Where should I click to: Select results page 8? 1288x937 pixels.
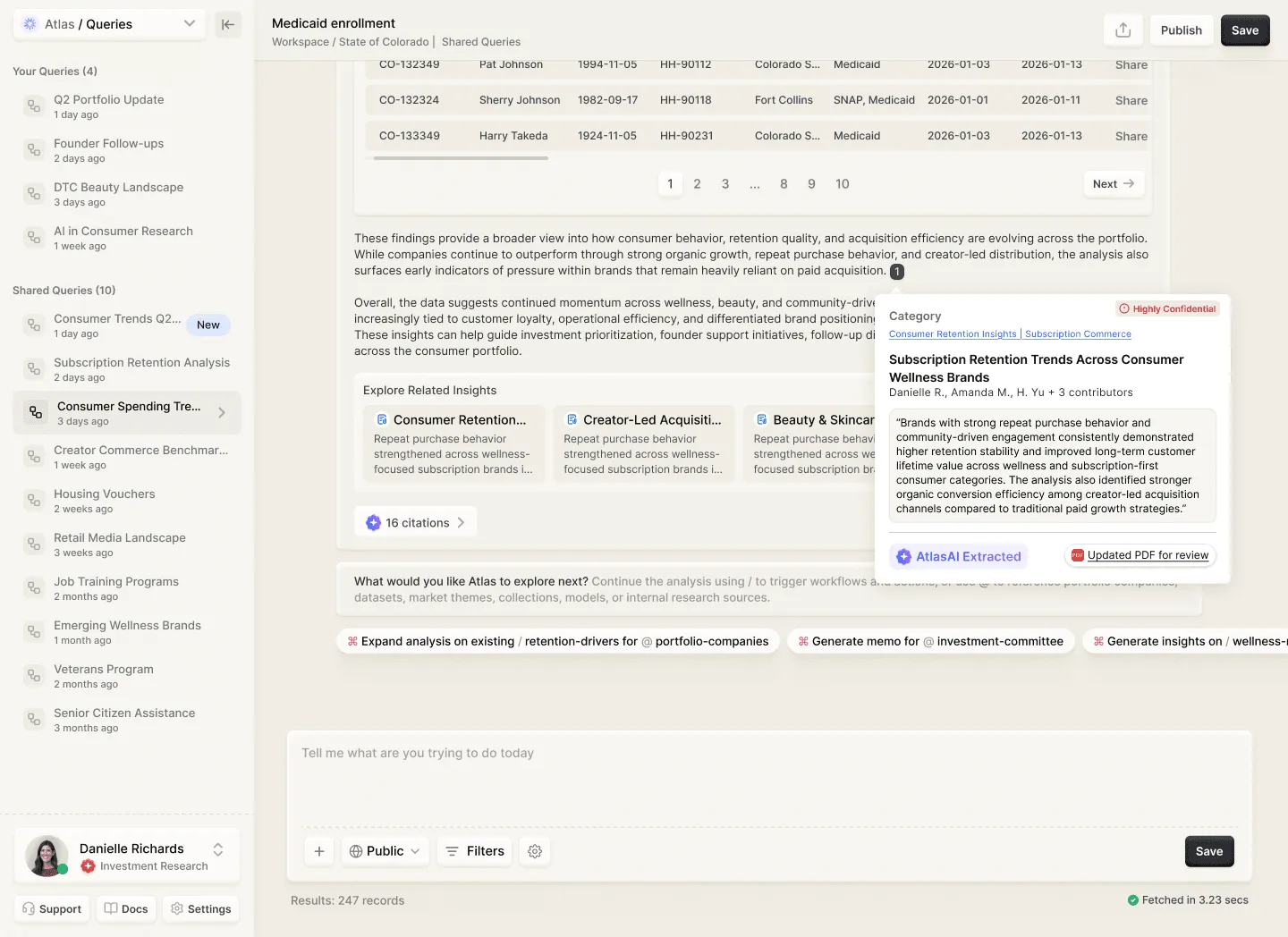(x=784, y=183)
